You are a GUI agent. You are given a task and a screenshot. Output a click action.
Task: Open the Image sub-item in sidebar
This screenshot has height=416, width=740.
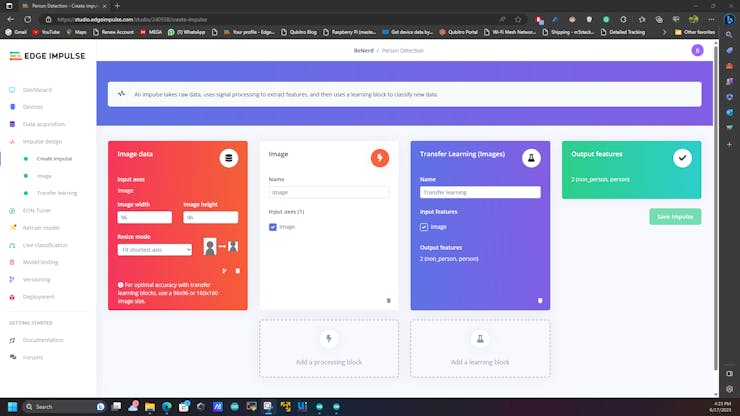coord(44,176)
